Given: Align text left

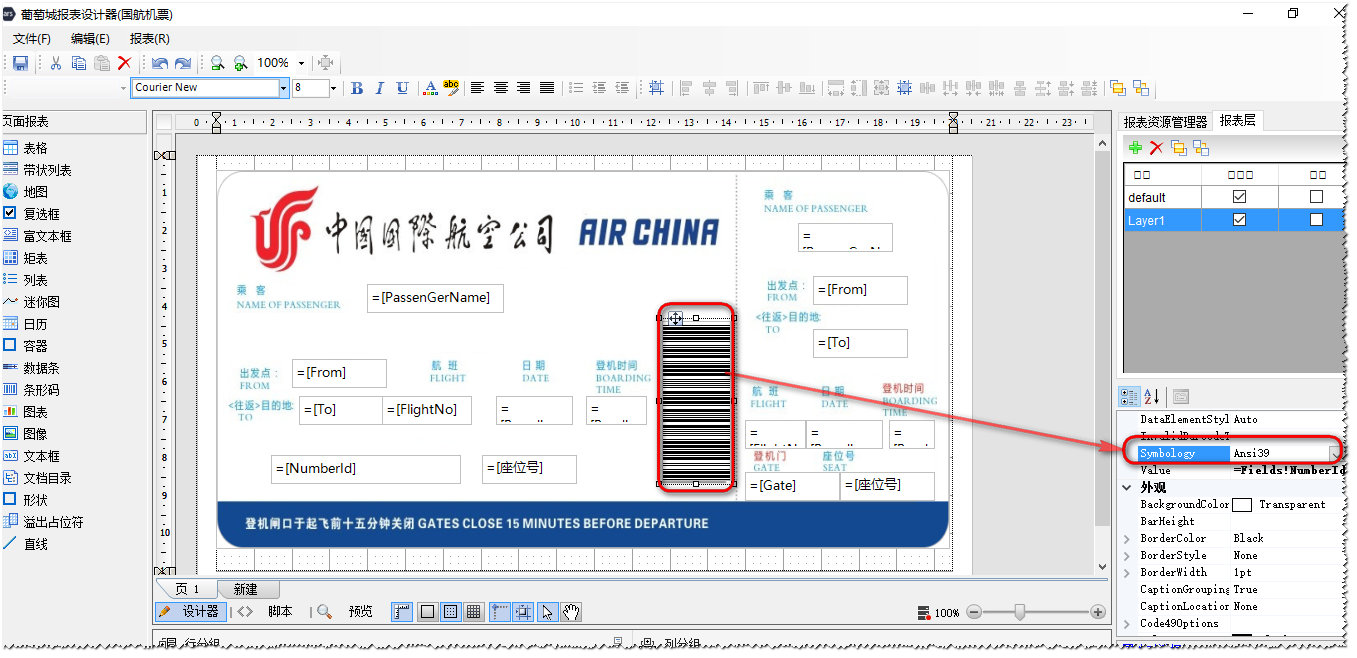Looking at the screenshot, I should click(x=478, y=88).
